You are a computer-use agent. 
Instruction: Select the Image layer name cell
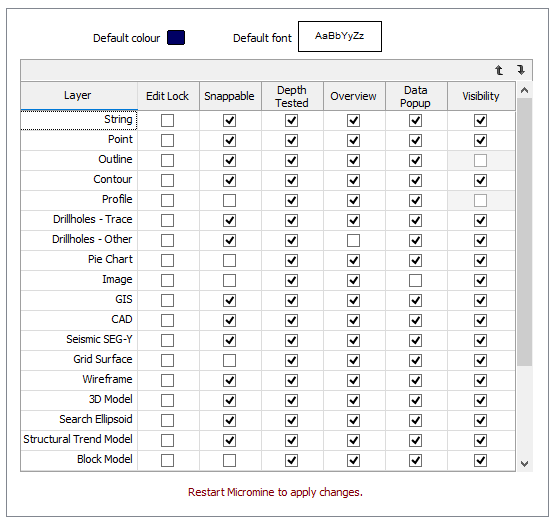pos(79,281)
